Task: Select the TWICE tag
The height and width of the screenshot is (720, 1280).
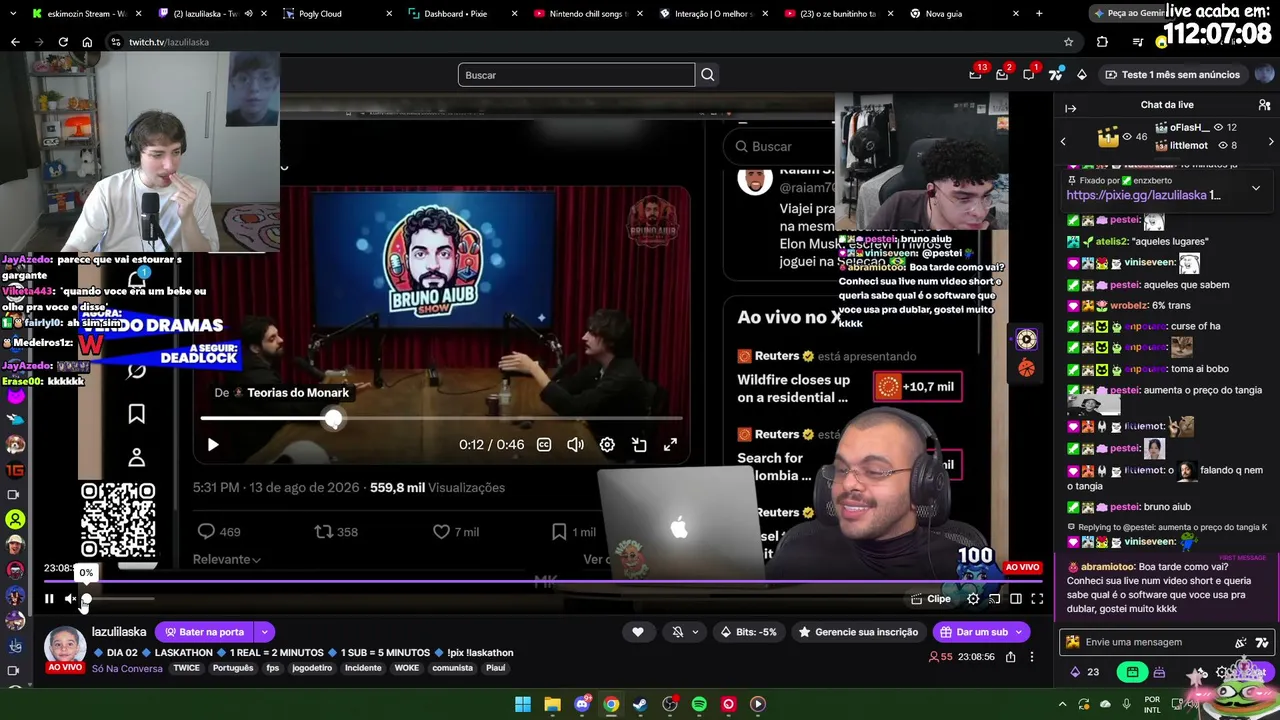Action: coord(186,668)
